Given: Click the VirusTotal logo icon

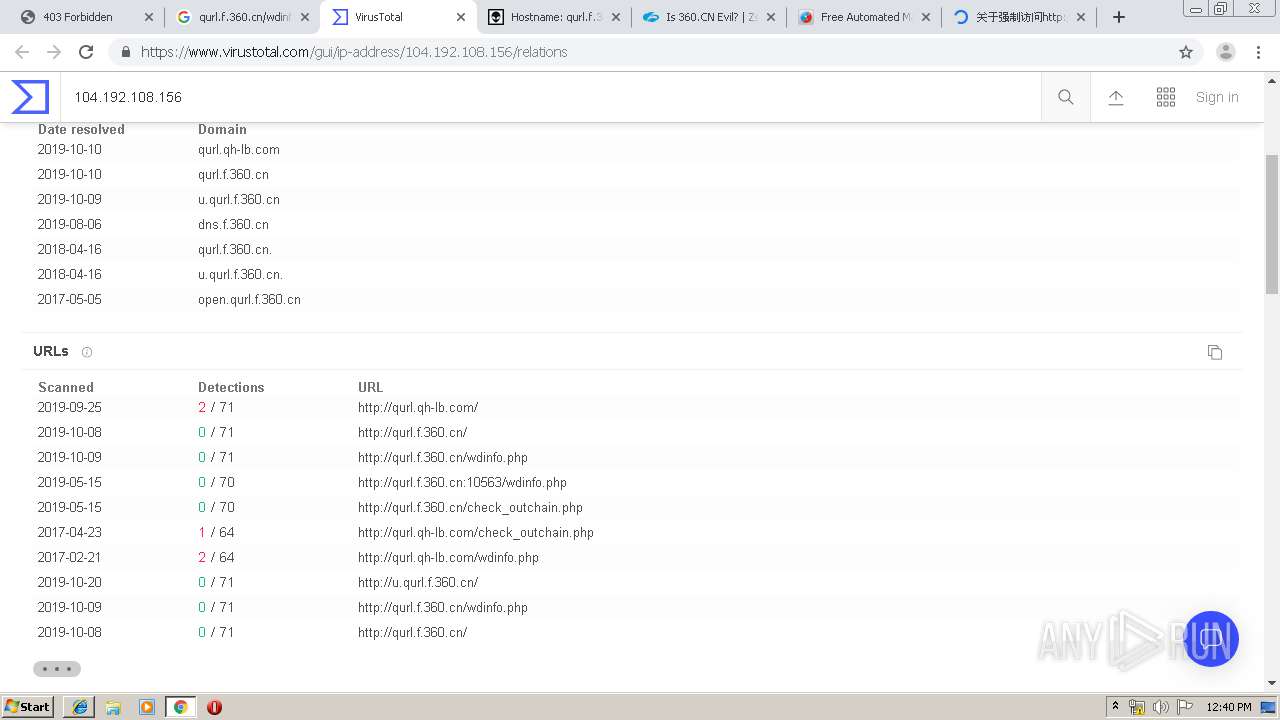Looking at the screenshot, I should [30, 97].
